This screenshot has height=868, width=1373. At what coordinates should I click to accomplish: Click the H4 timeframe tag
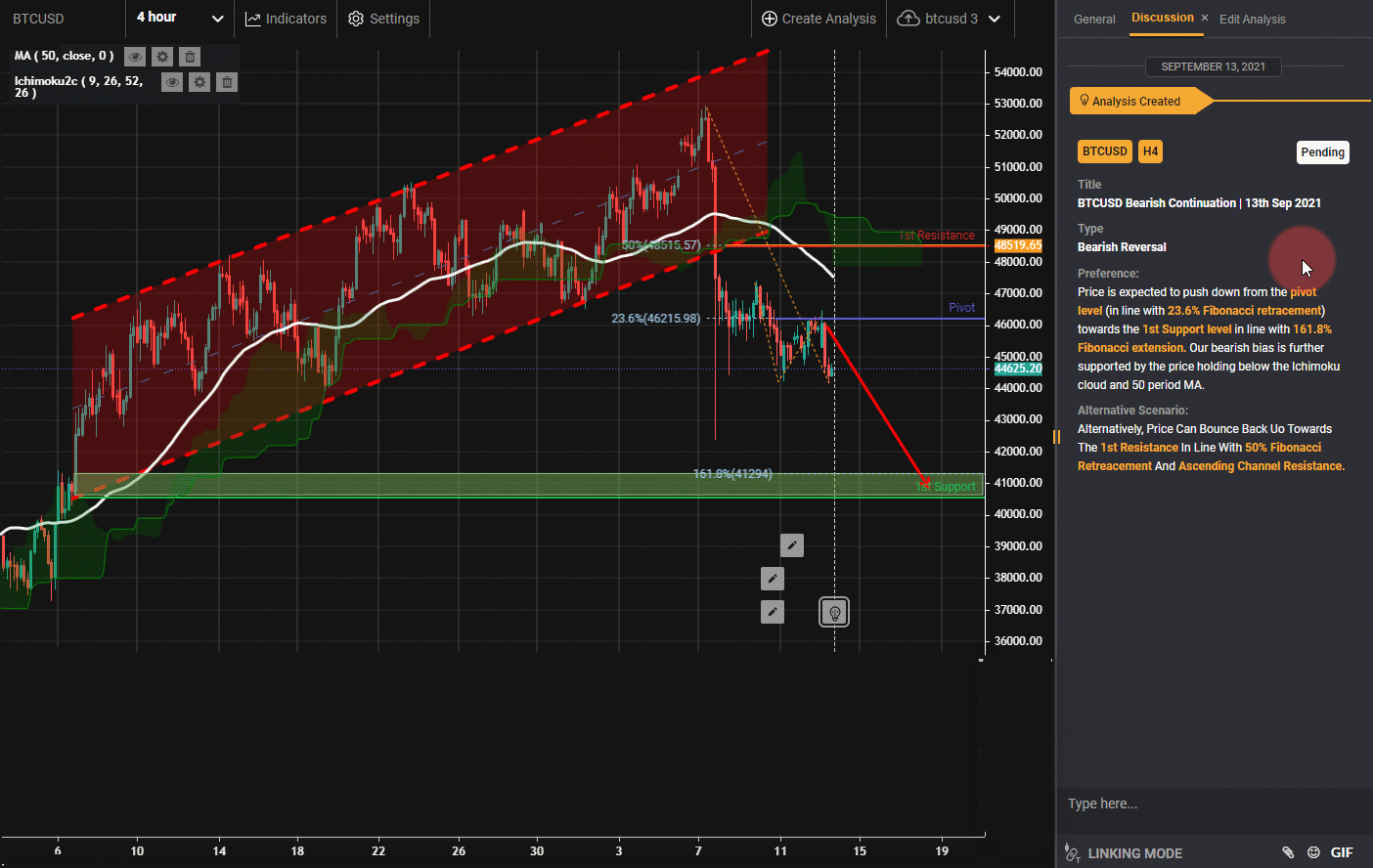(1150, 152)
